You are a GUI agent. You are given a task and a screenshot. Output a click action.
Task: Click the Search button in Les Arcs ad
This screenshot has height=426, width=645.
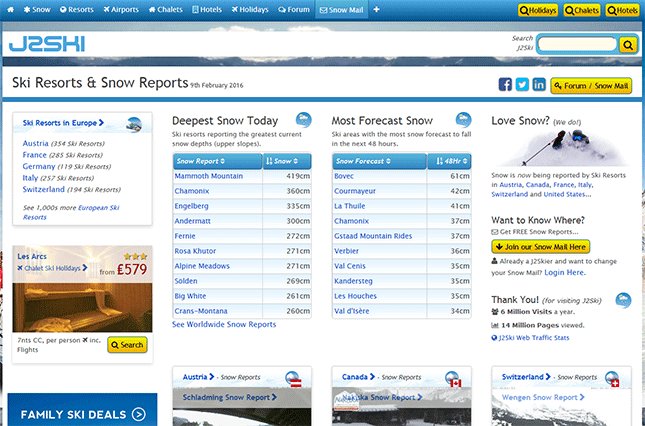tap(128, 345)
